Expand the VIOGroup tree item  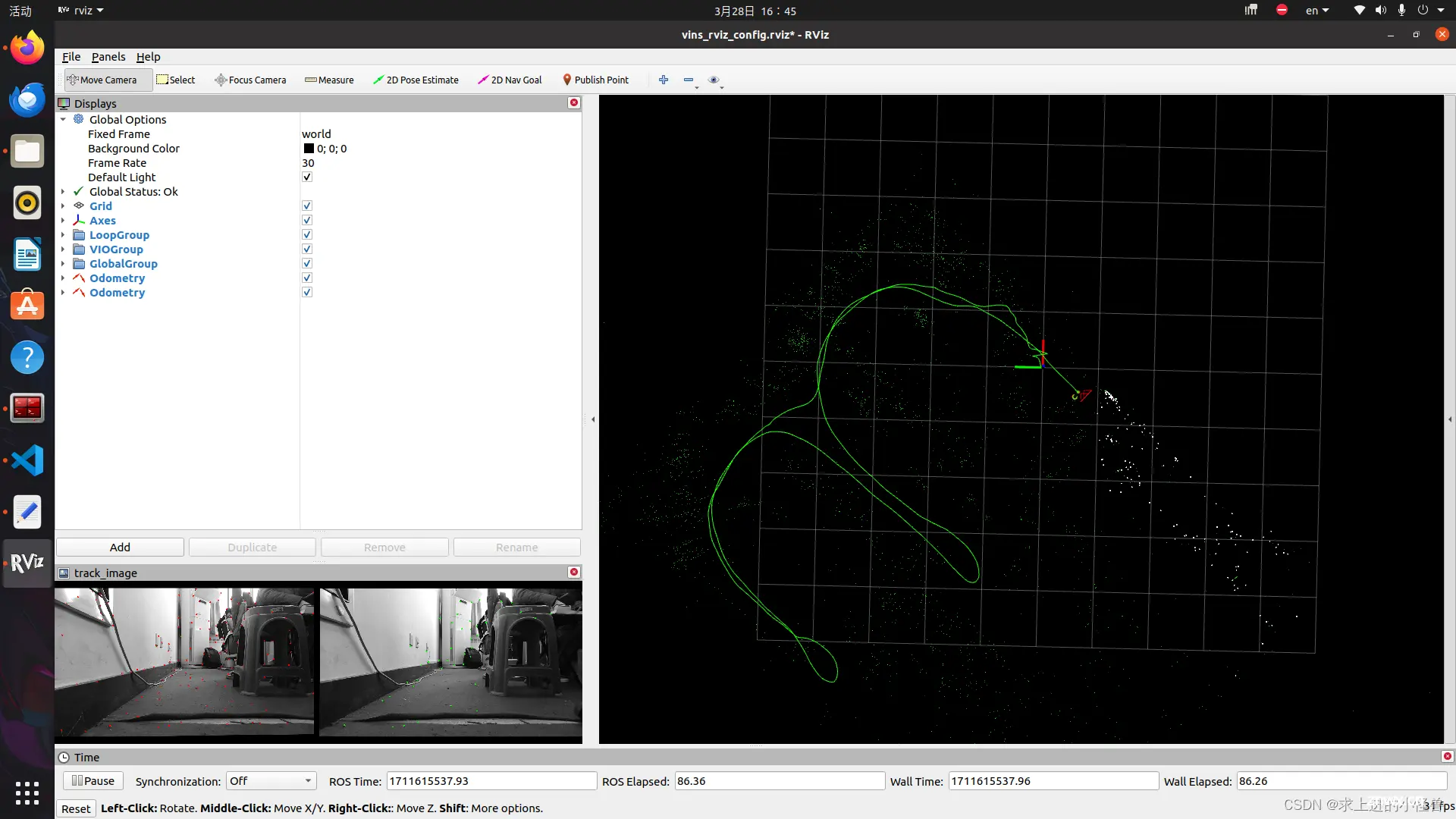coord(62,248)
